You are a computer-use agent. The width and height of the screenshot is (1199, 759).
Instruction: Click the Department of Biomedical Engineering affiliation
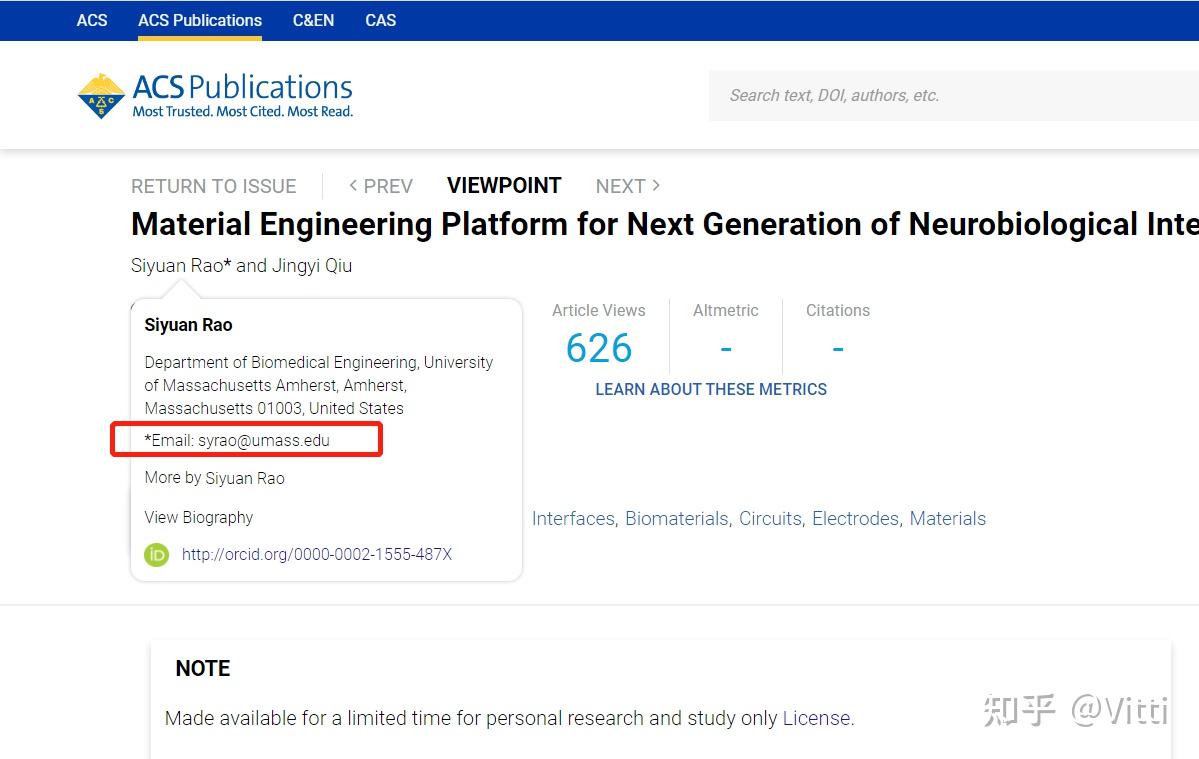tap(319, 385)
